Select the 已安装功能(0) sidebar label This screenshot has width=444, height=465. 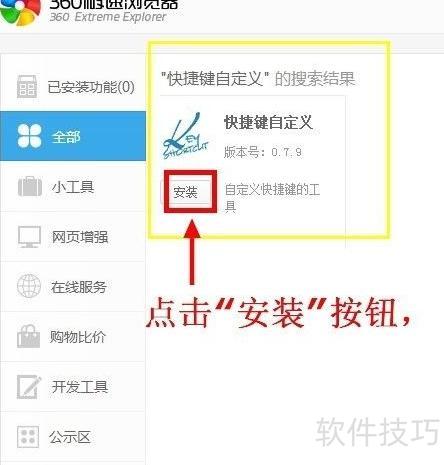coord(91,87)
